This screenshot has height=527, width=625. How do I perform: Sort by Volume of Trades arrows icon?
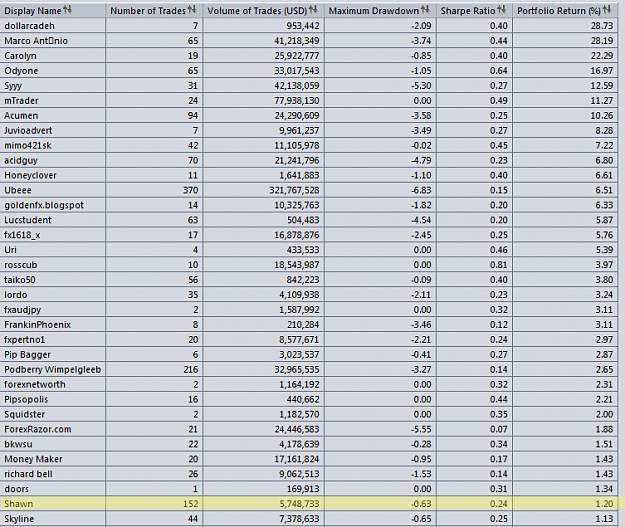click(x=313, y=10)
